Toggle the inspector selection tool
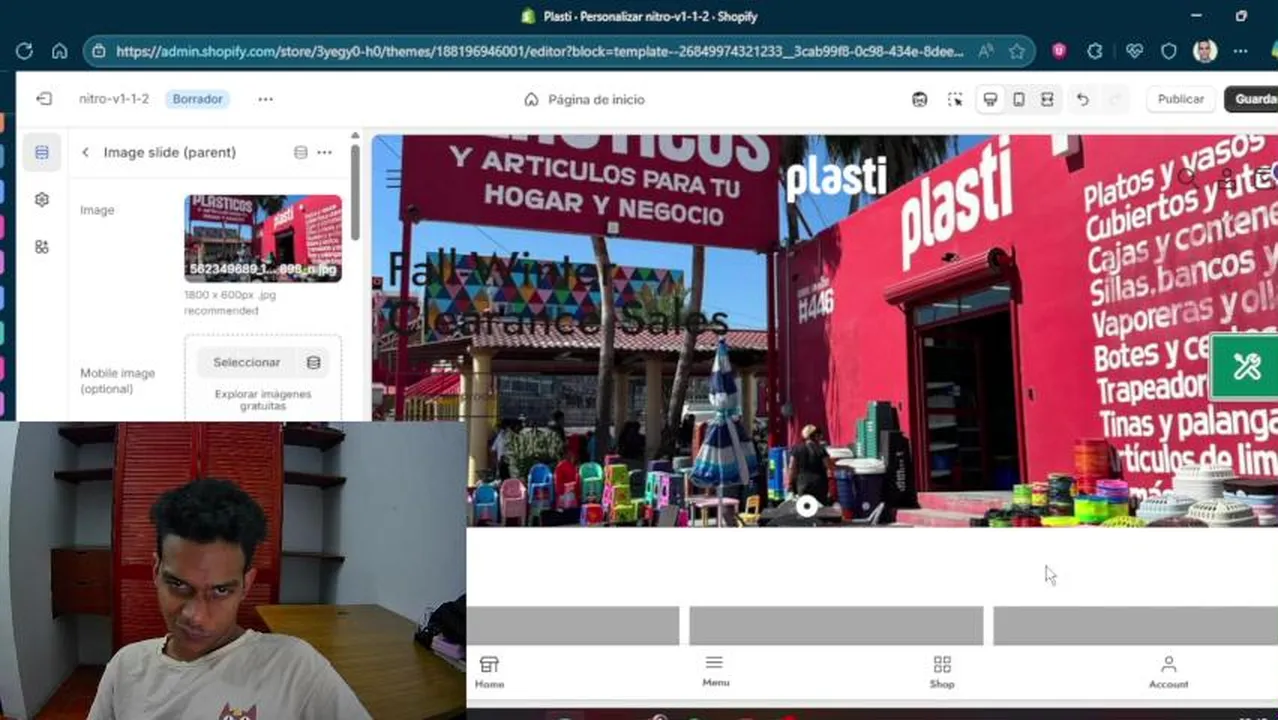1278x720 pixels. point(955,99)
